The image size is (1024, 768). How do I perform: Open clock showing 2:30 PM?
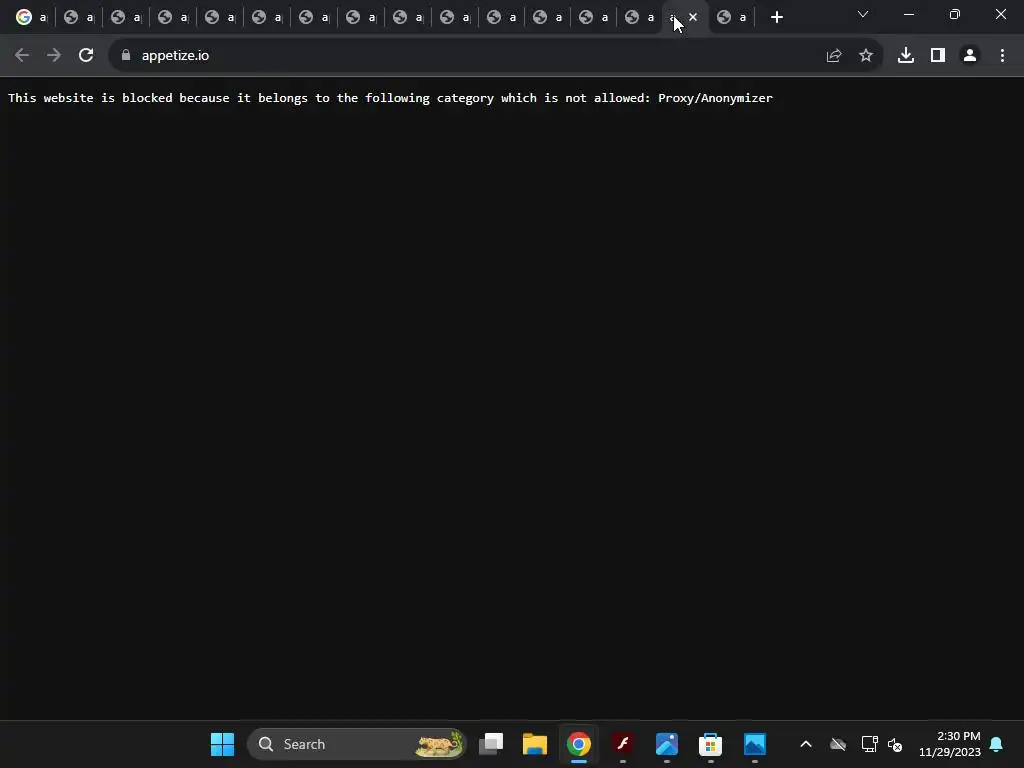(x=950, y=744)
